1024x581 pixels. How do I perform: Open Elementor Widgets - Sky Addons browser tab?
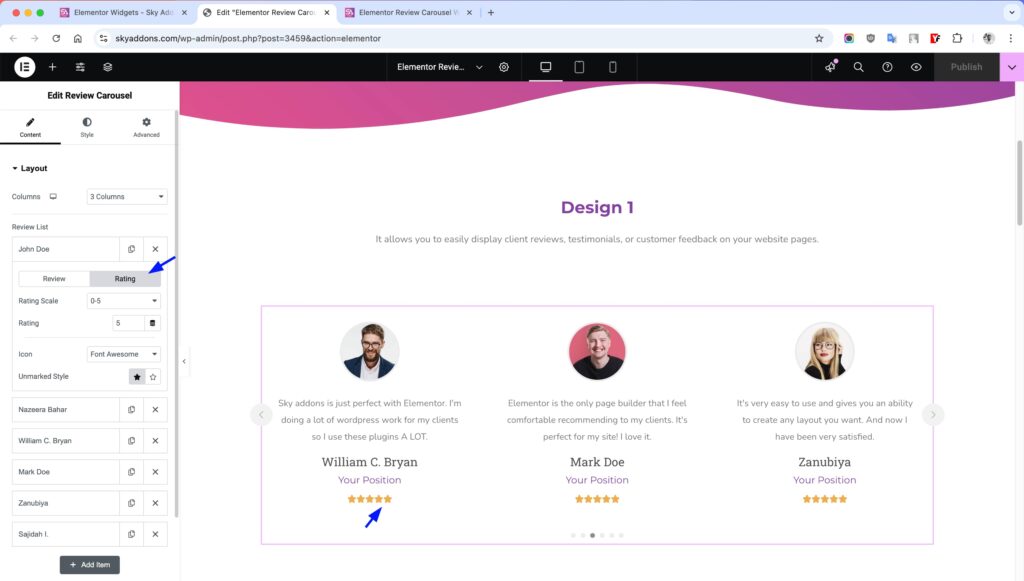123,12
